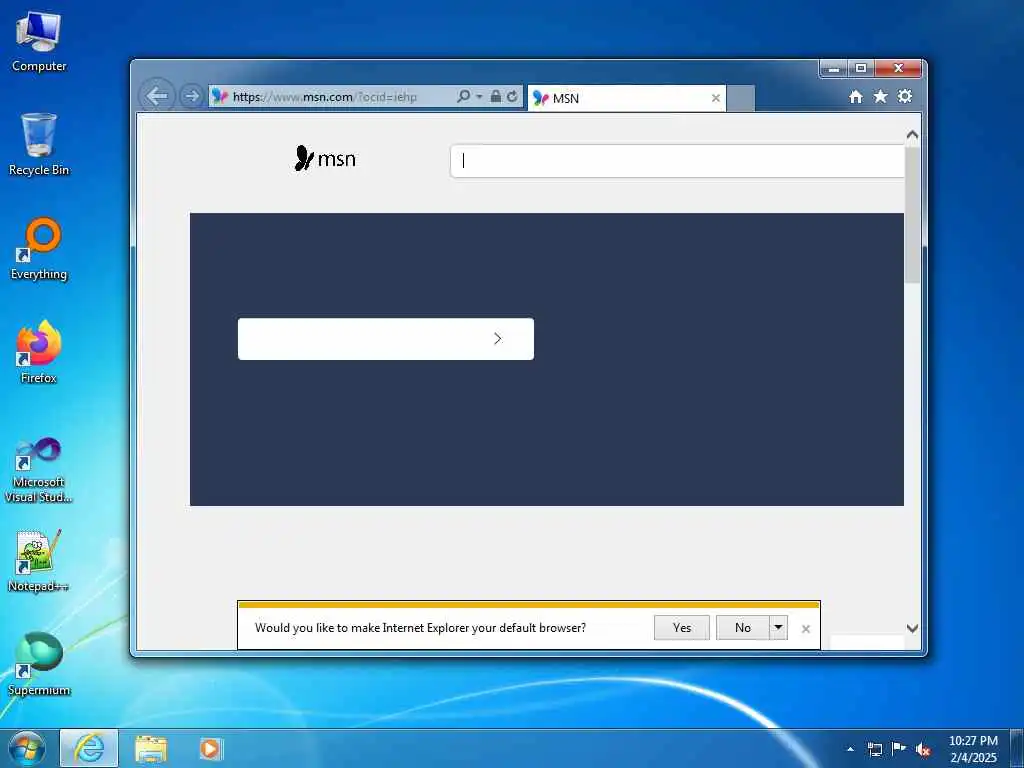
Task: Select the Firefox desktop shortcut
Action: click(39, 353)
